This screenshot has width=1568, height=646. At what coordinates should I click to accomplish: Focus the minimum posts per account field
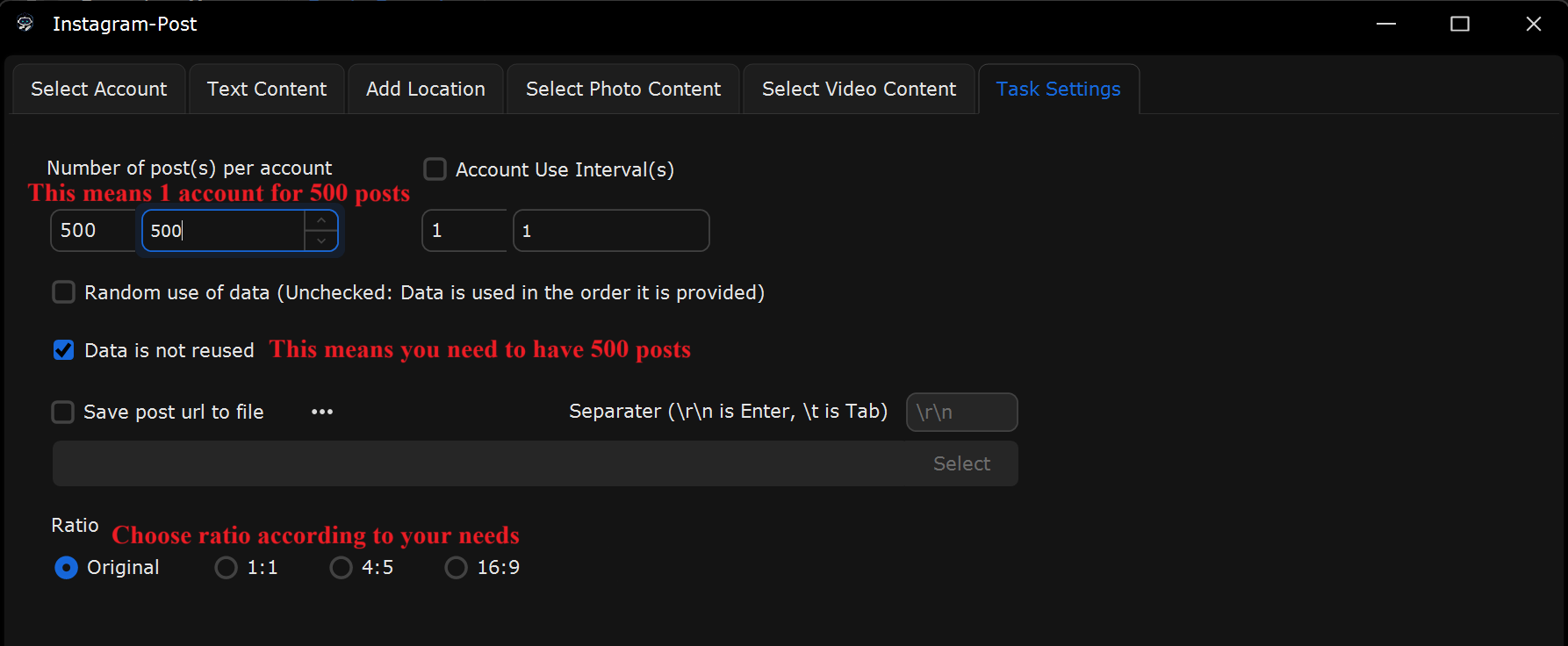click(x=94, y=230)
